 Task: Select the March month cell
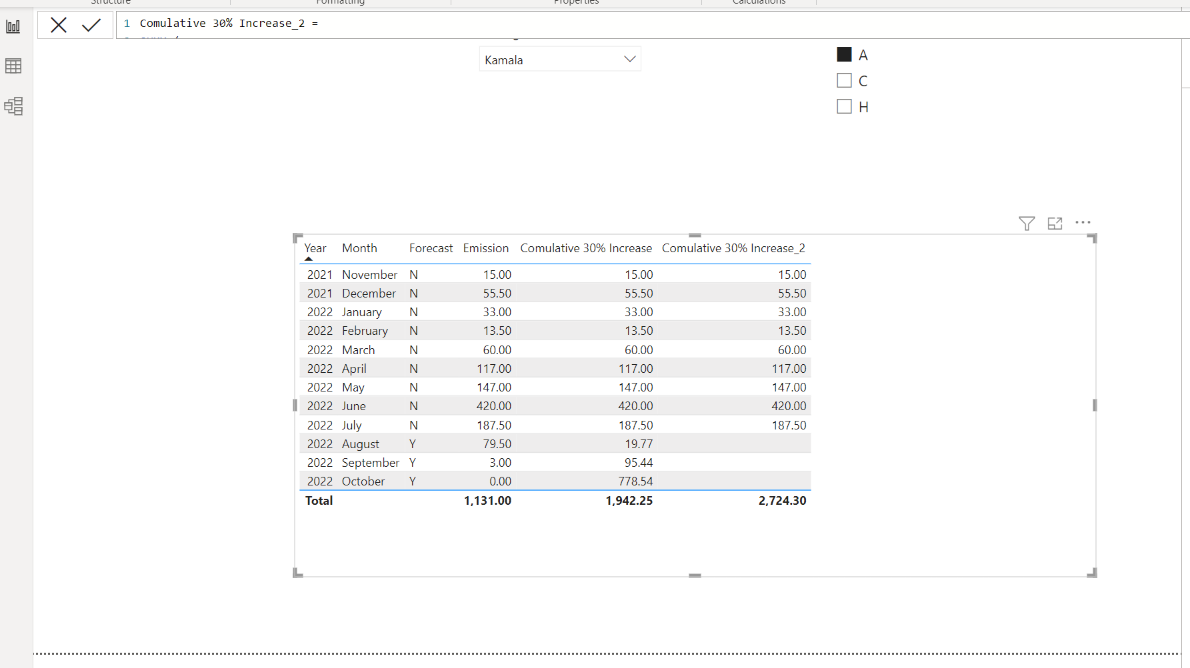(x=358, y=350)
